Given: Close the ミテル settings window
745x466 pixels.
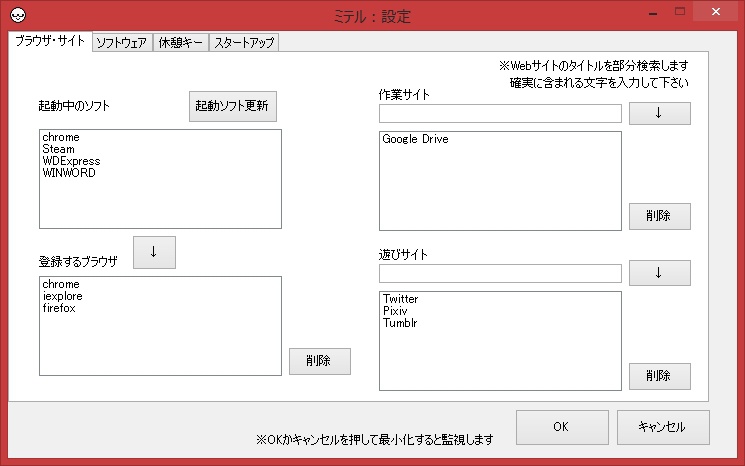Looking at the screenshot, I should [x=716, y=12].
